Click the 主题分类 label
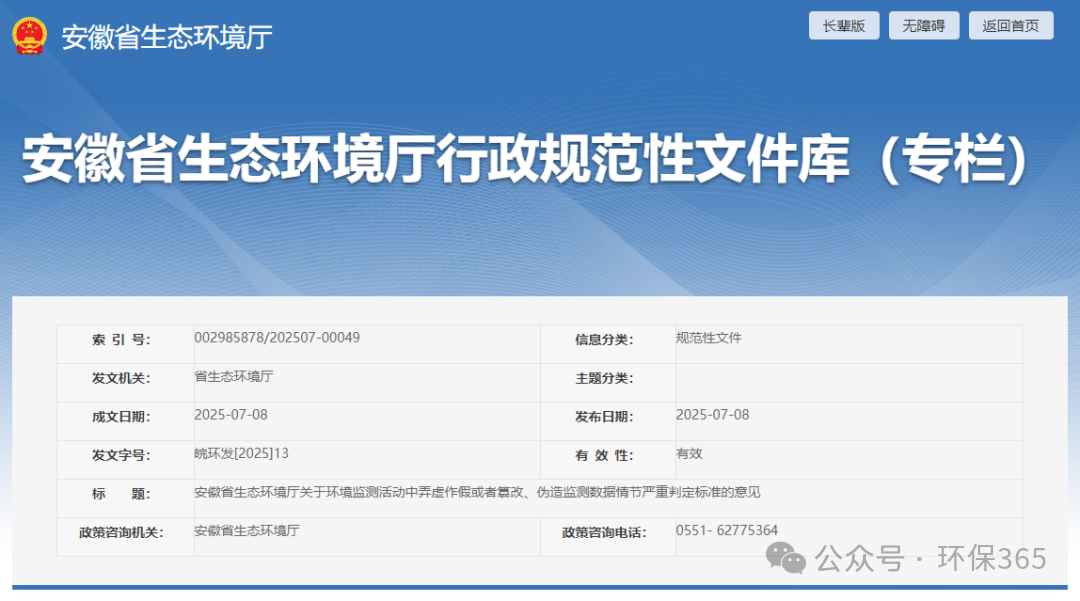Image resolution: width=1080 pixels, height=601 pixels. click(604, 378)
